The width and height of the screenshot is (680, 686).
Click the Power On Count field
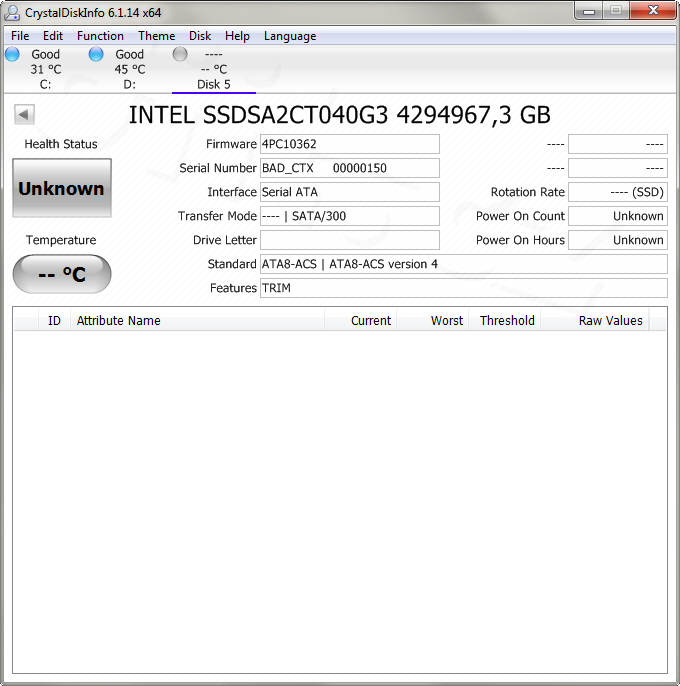(618, 216)
